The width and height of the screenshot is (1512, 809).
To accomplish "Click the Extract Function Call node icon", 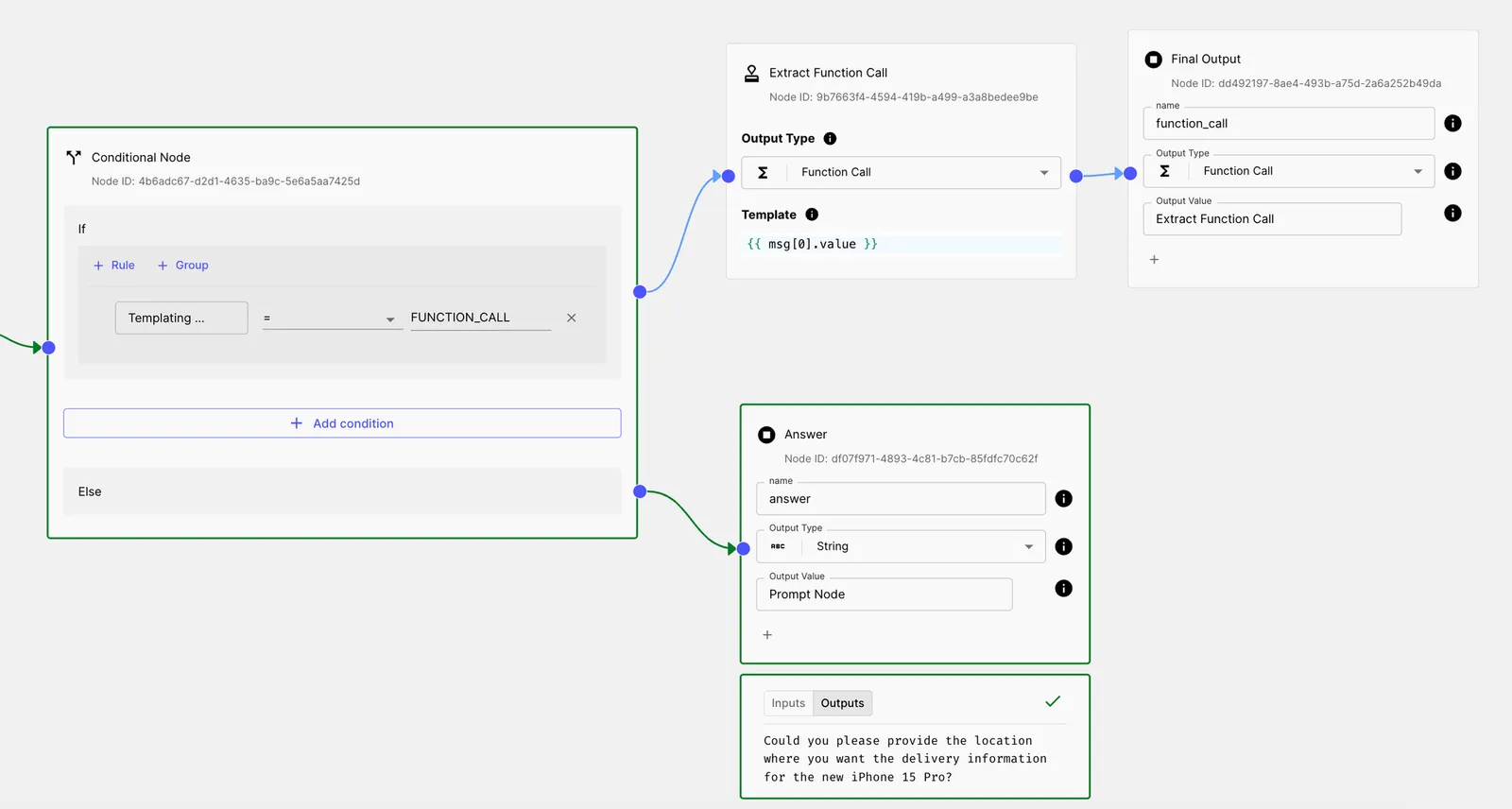I will [752, 73].
